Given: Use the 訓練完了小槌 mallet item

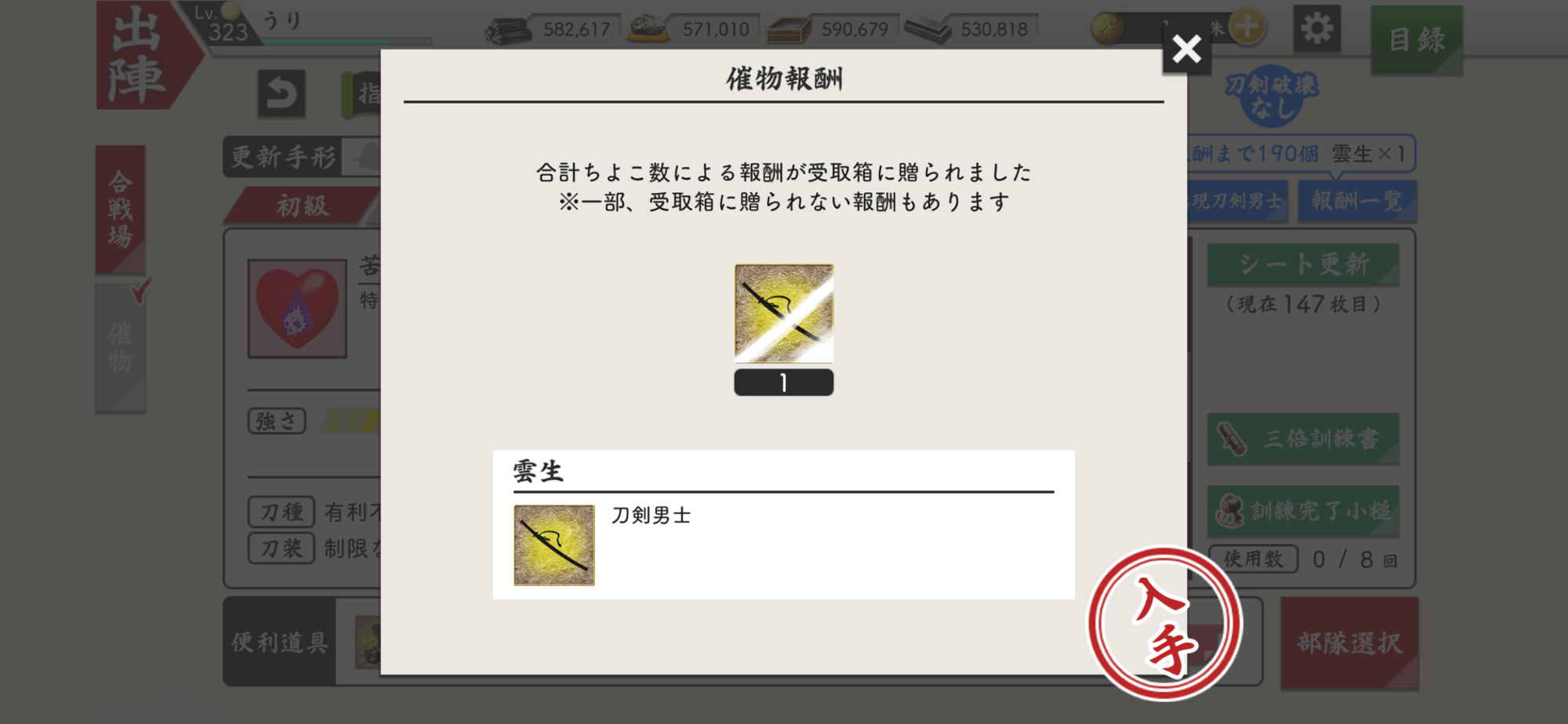Looking at the screenshot, I should 1303,511.
